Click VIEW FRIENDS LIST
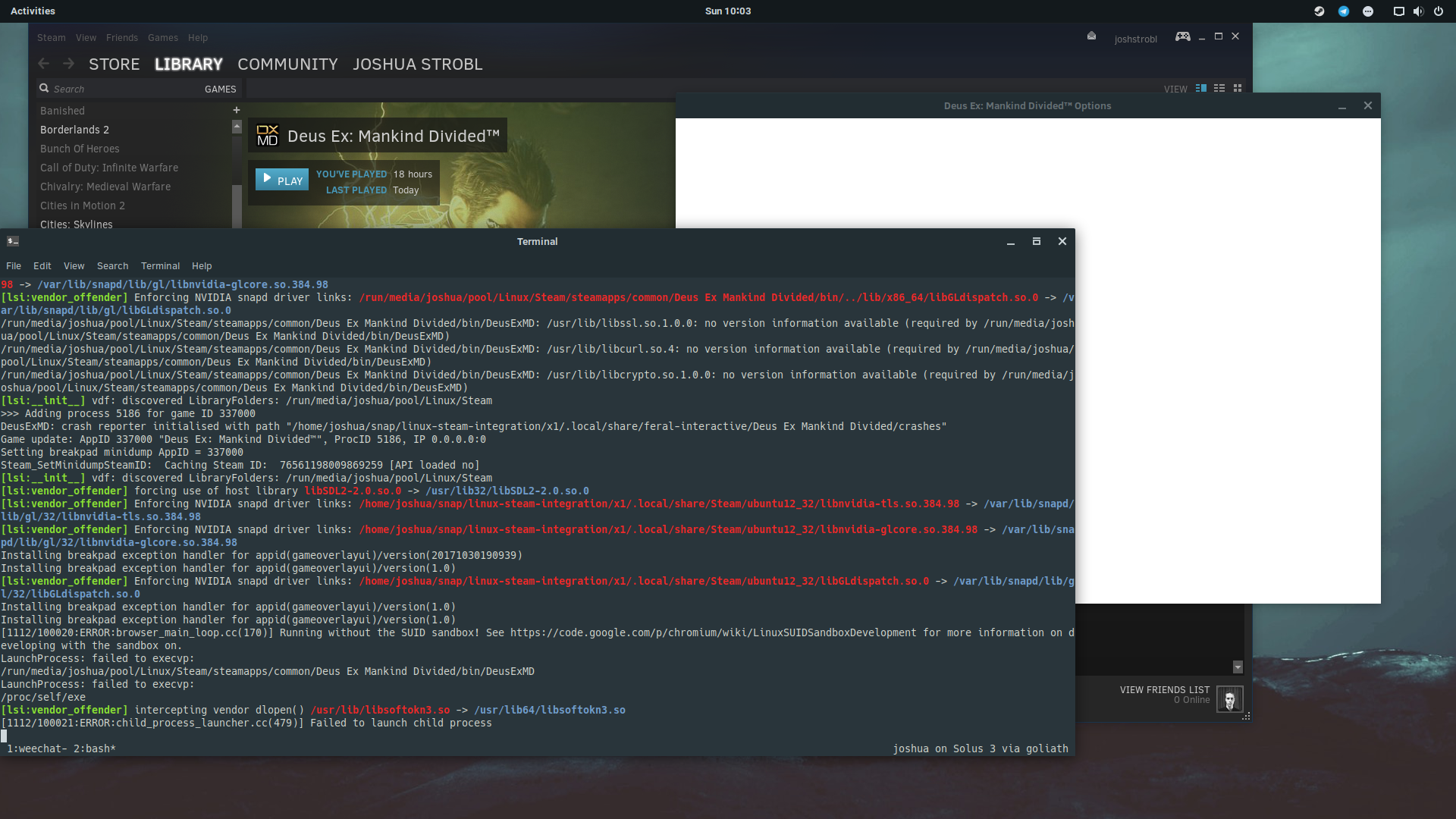Image resolution: width=1456 pixels, height=819 pixels. pos(1164,690)
